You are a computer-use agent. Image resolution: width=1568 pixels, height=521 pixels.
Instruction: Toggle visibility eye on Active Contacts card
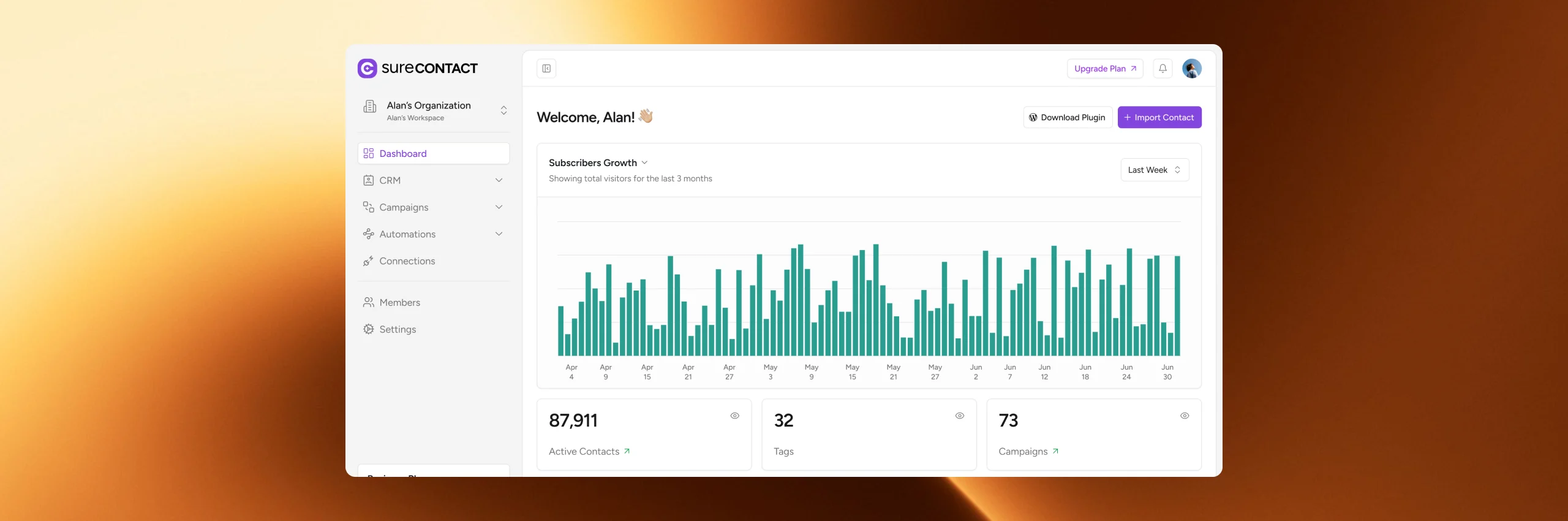pos(735,416)
